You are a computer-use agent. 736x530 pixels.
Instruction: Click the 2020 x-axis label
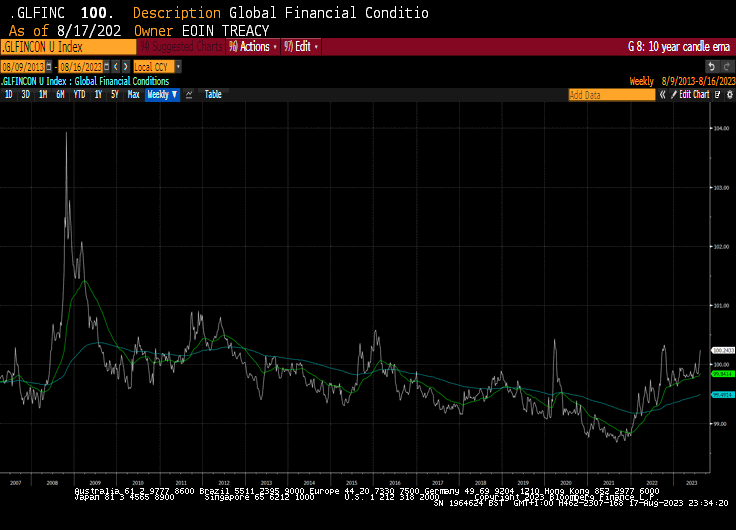pos(566,483)
